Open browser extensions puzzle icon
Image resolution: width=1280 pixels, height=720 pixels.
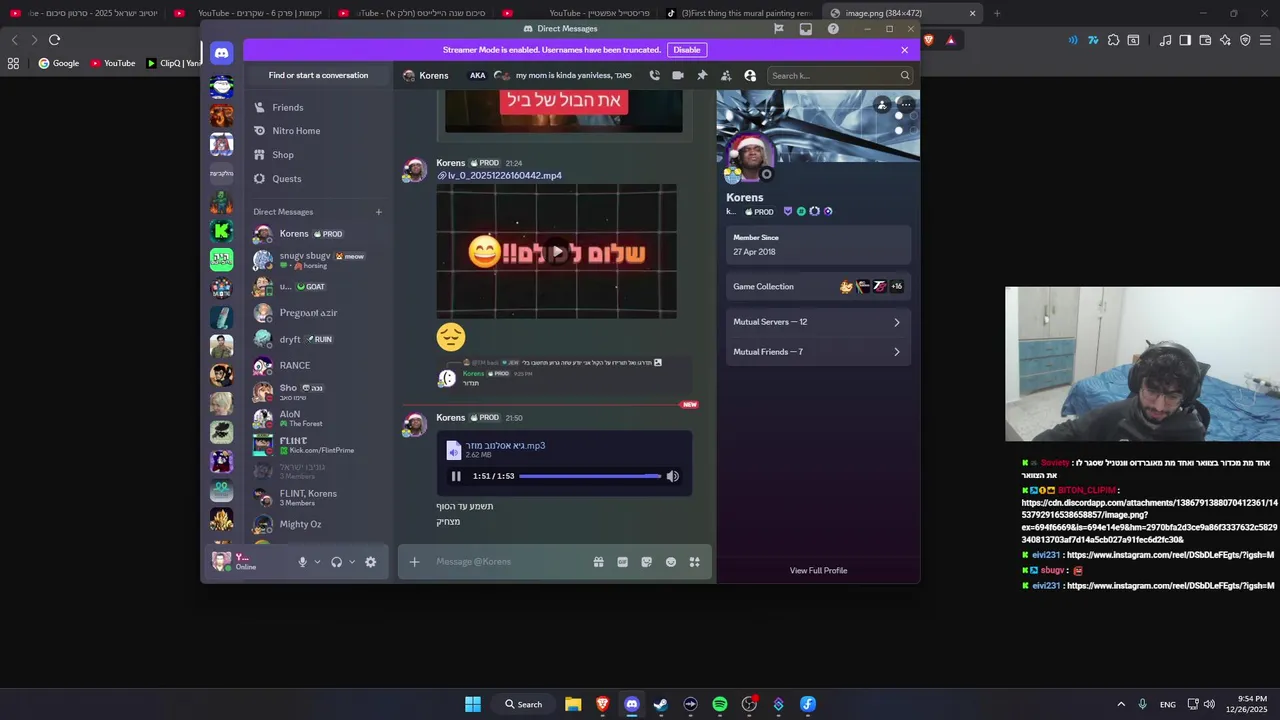(x=1113, y=40)
